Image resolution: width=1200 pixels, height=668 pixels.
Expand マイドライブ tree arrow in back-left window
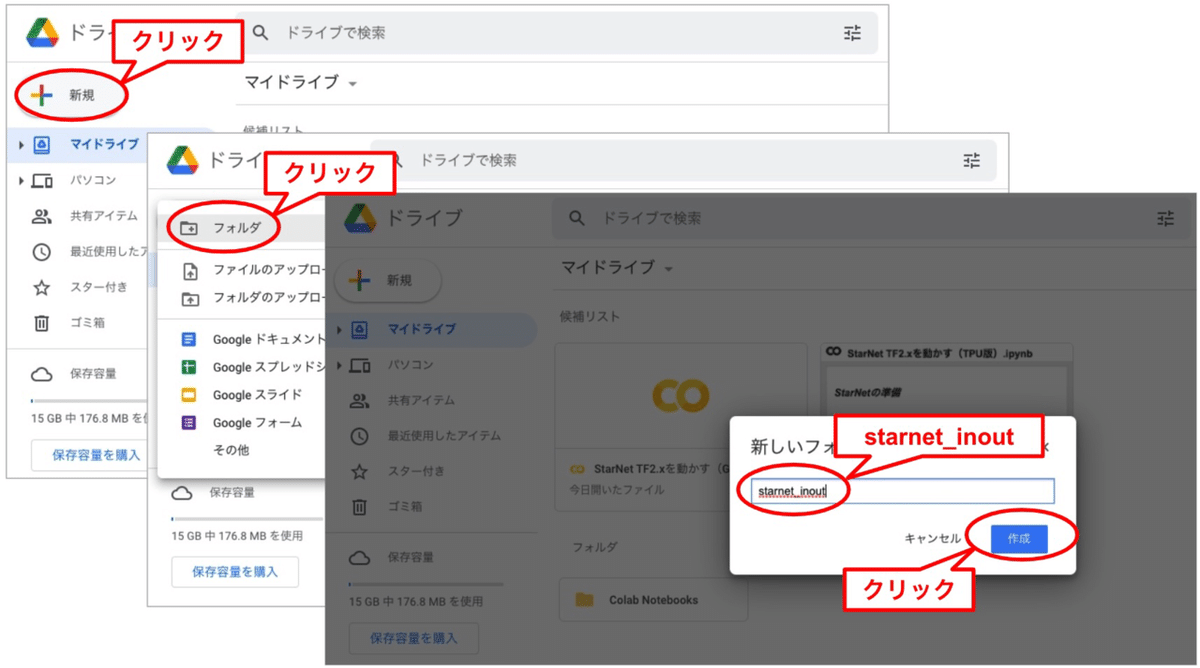tap(21, 145)
